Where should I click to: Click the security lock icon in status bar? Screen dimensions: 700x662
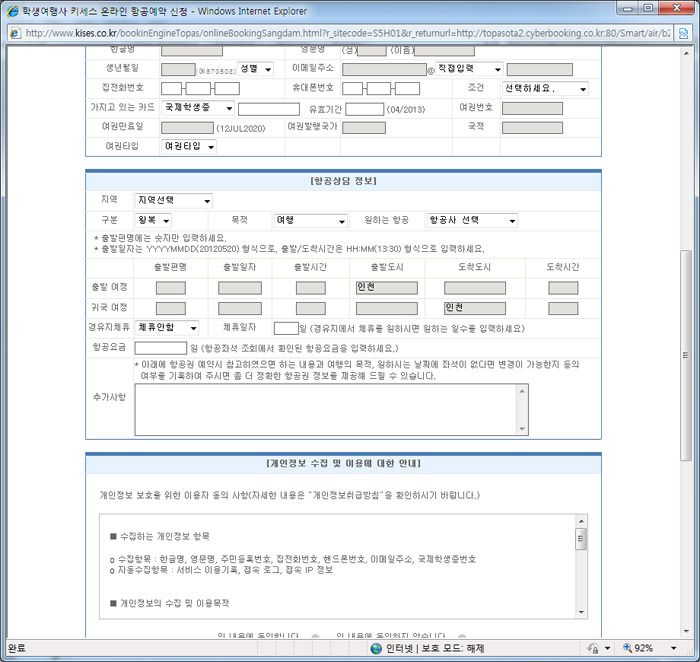[593, 648]
